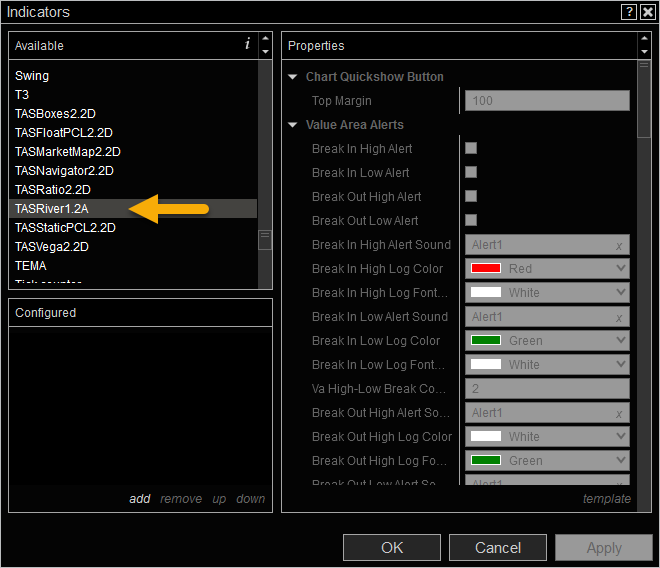Click Break In High Alert Sound field
This screenshot has height=568, width=660.
(x=547, y=245)
